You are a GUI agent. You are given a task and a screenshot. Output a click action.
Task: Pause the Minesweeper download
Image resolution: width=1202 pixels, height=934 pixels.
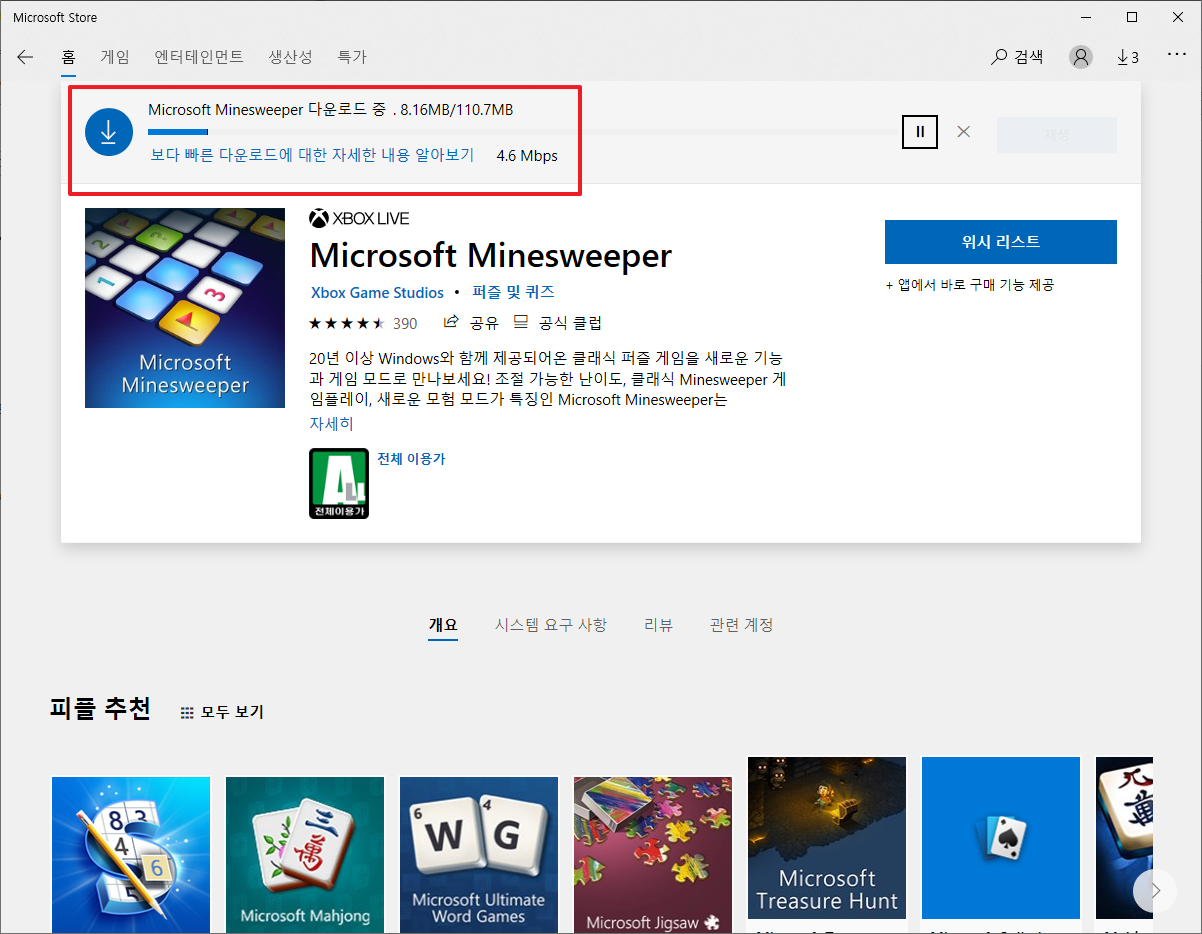coord(920,131)
